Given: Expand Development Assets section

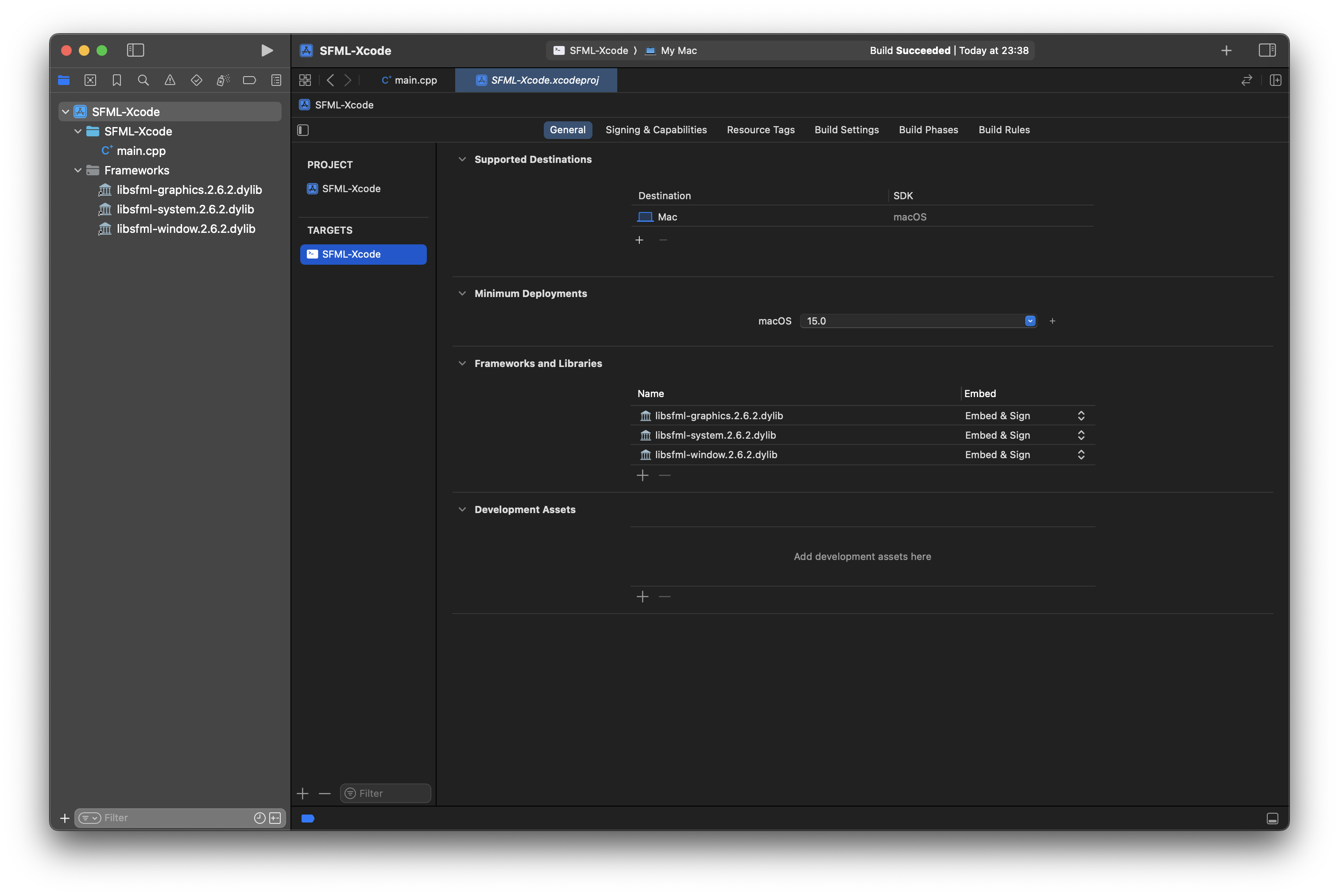Looking at the screenshot, I should (461, 509).
